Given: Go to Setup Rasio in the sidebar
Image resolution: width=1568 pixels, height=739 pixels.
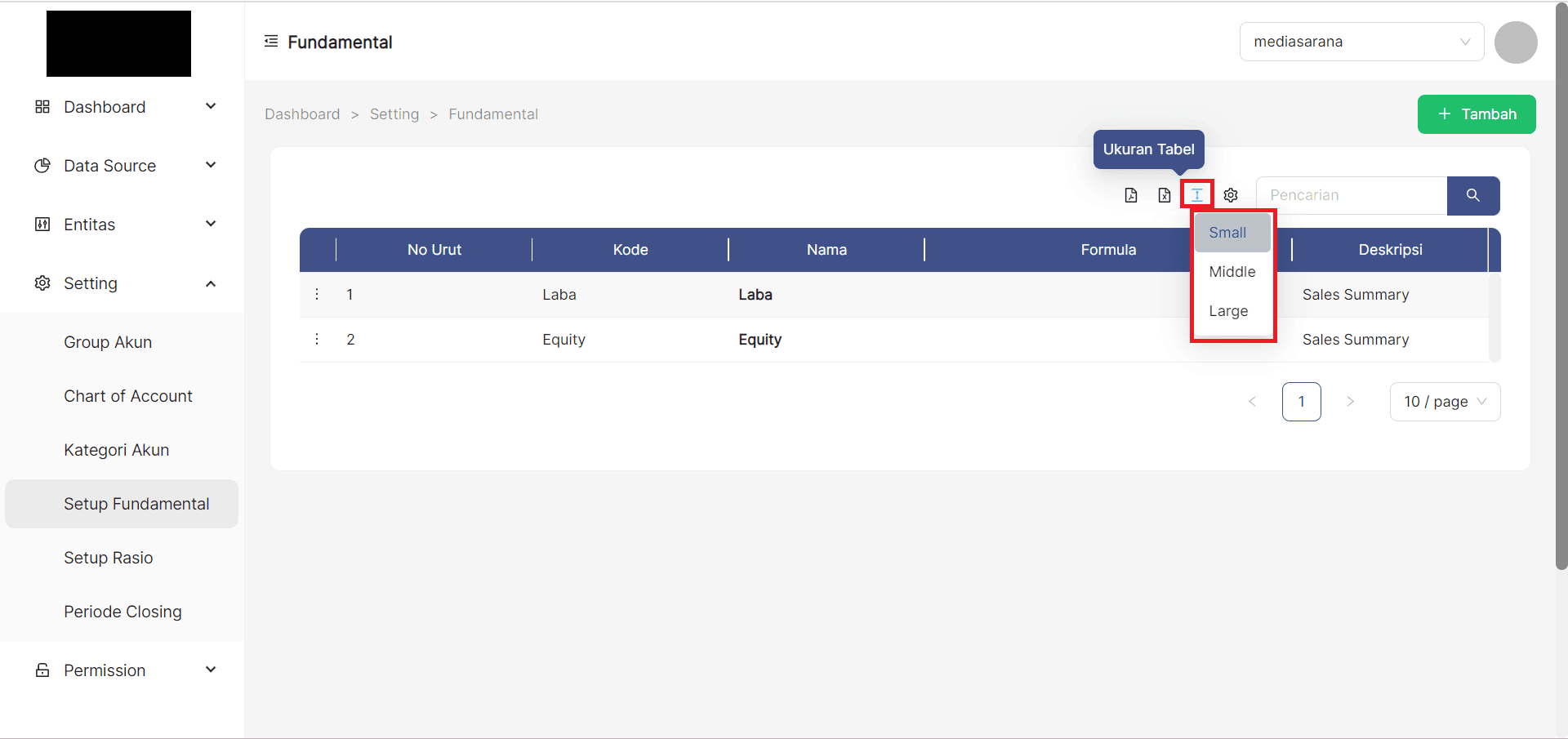Looking at the screenshot, I should point(109,557).
